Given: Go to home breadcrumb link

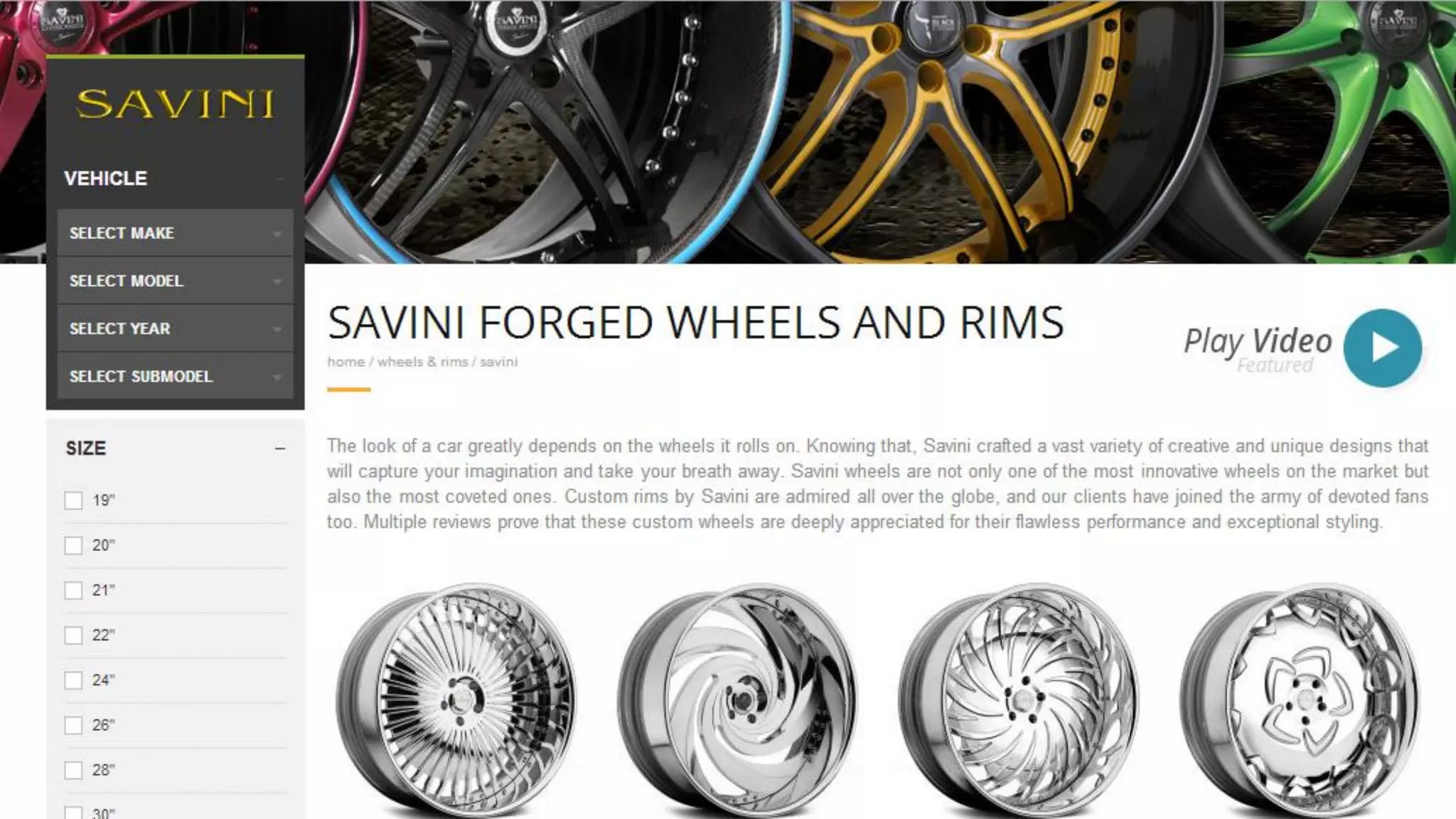Looking at the screenshot, I should (346, 362).
